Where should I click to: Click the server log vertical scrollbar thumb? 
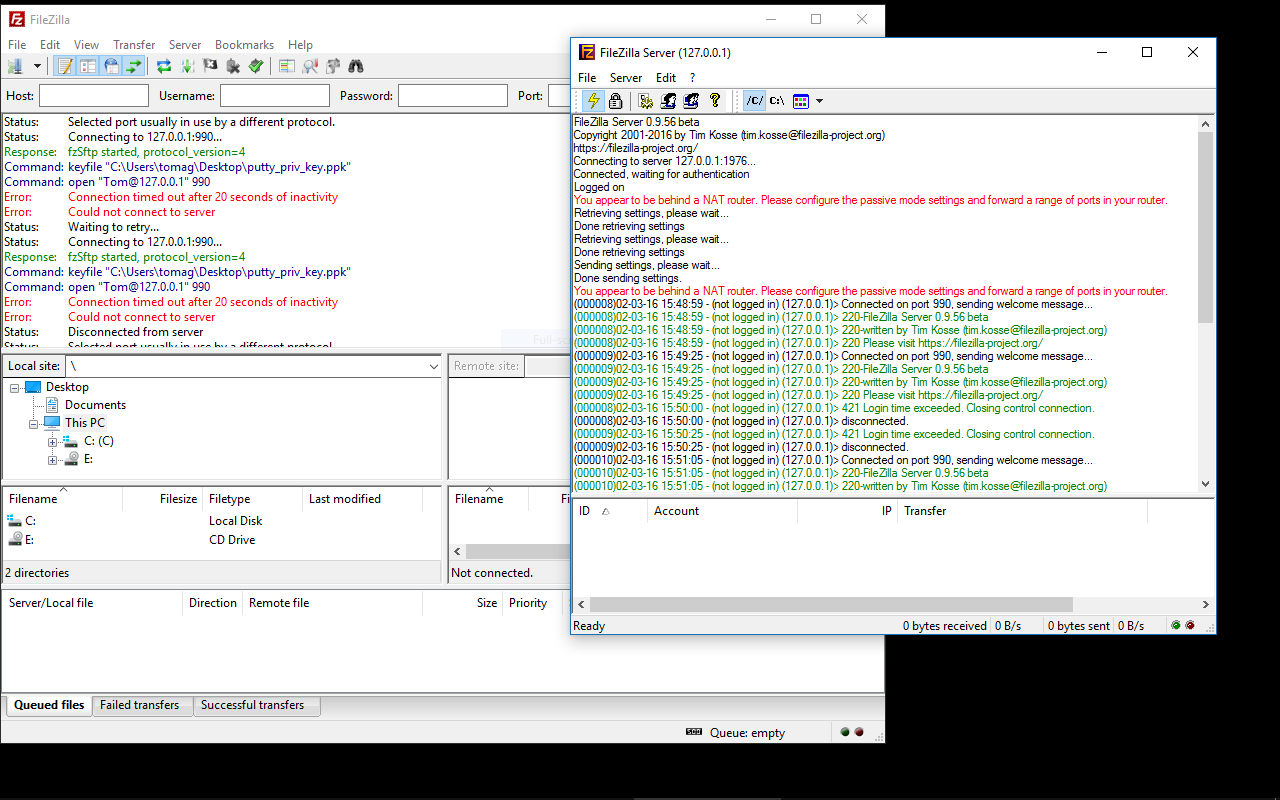1205,226
